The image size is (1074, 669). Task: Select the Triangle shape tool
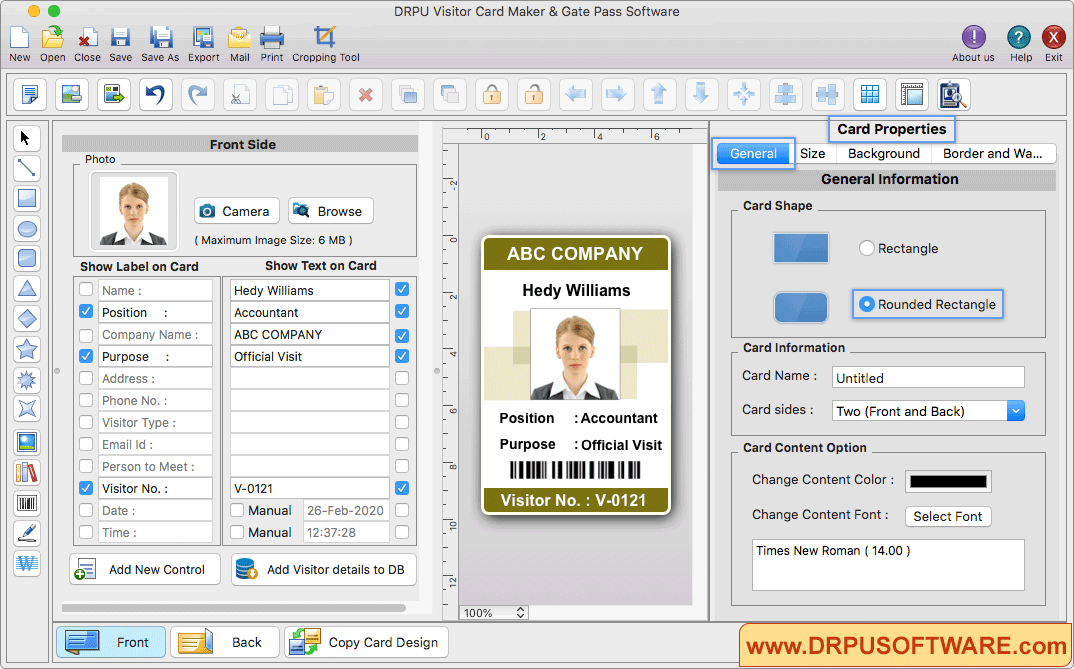(x=27, y=288)
